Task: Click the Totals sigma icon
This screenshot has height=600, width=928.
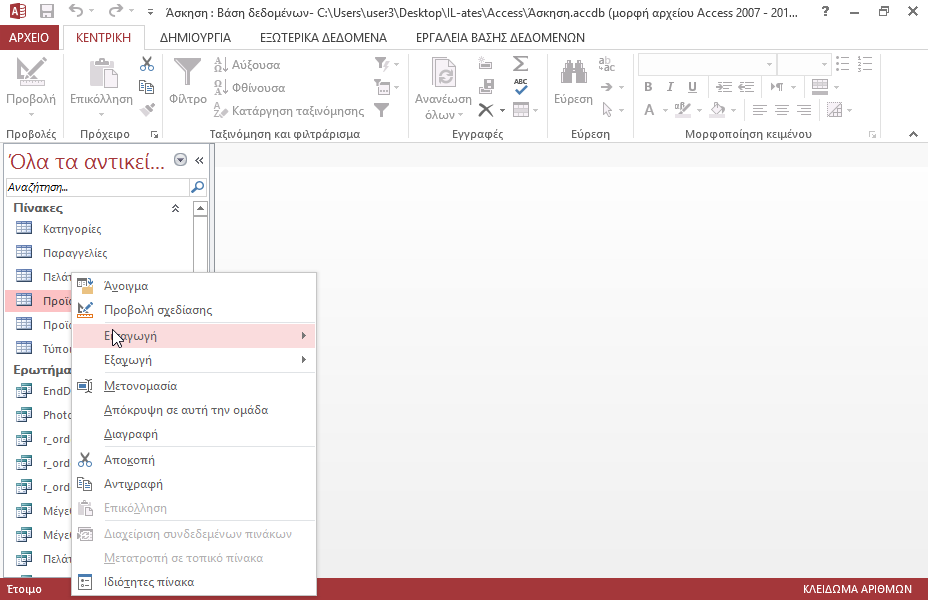Action: 520,63
